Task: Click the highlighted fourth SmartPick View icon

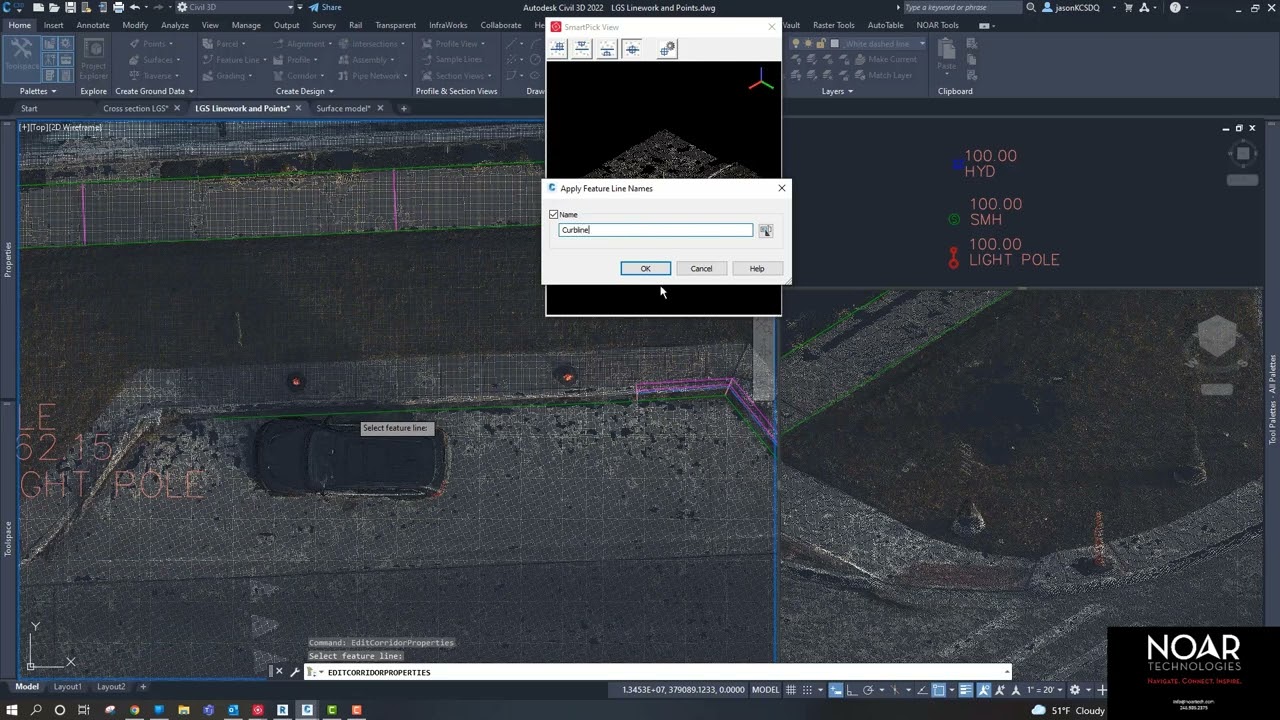Action: [x=632, y=48]
